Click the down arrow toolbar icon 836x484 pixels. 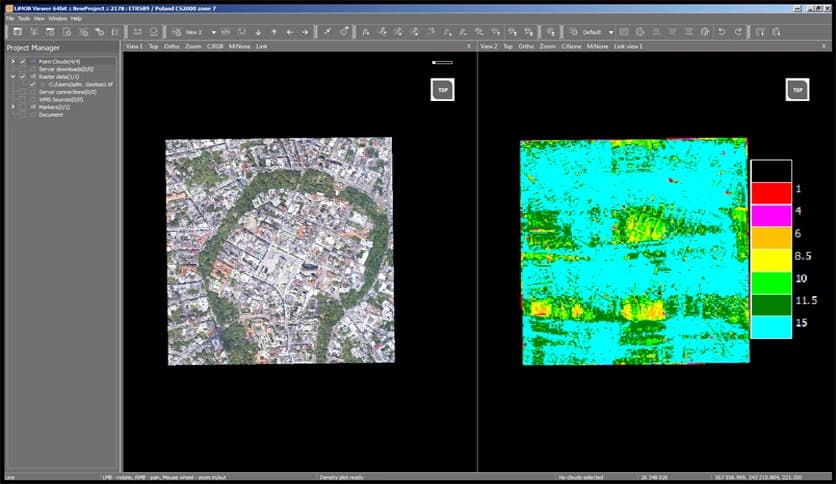click(258, 32)
